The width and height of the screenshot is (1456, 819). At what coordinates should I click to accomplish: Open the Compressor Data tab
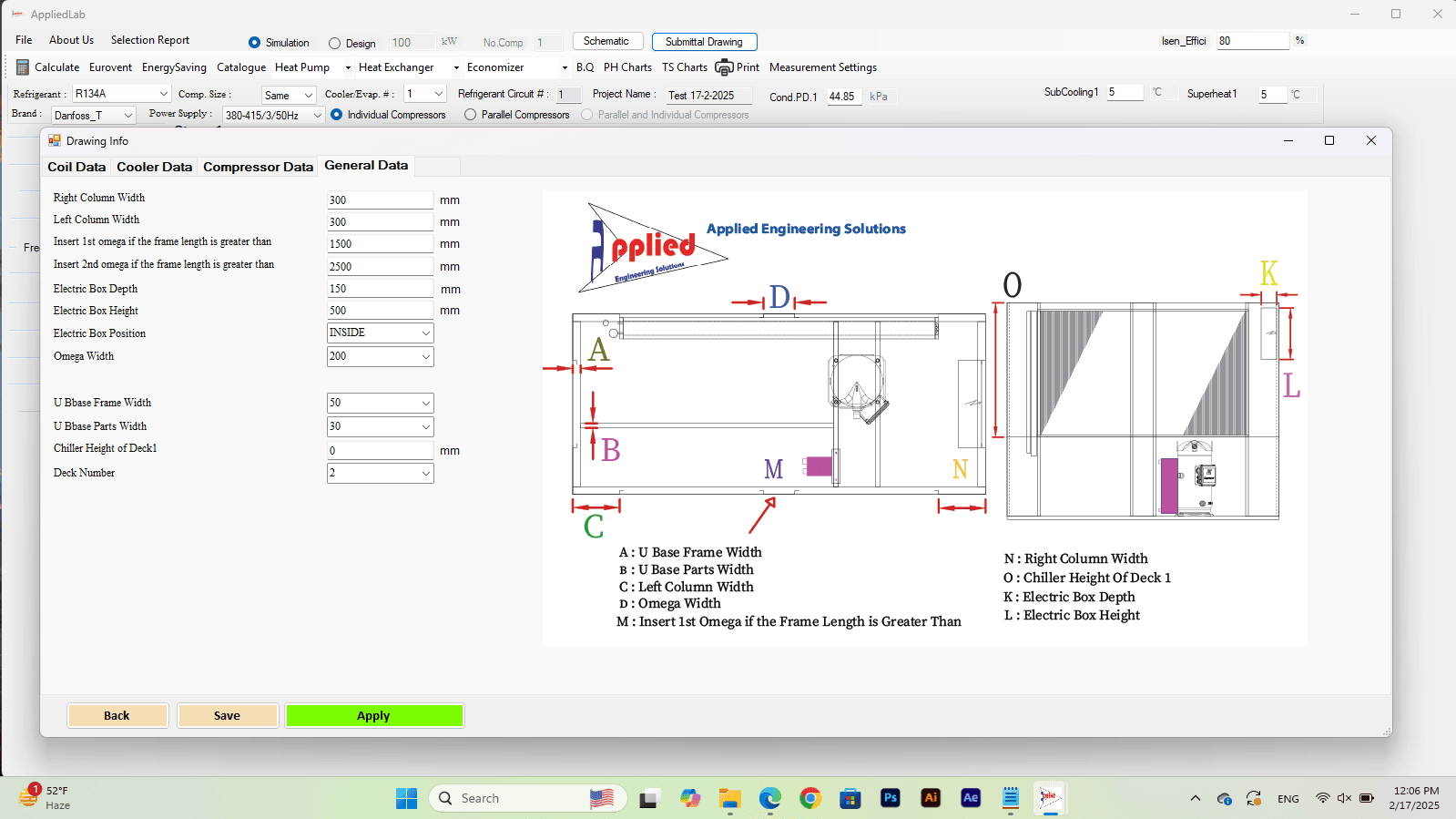(x=258, y=167)
